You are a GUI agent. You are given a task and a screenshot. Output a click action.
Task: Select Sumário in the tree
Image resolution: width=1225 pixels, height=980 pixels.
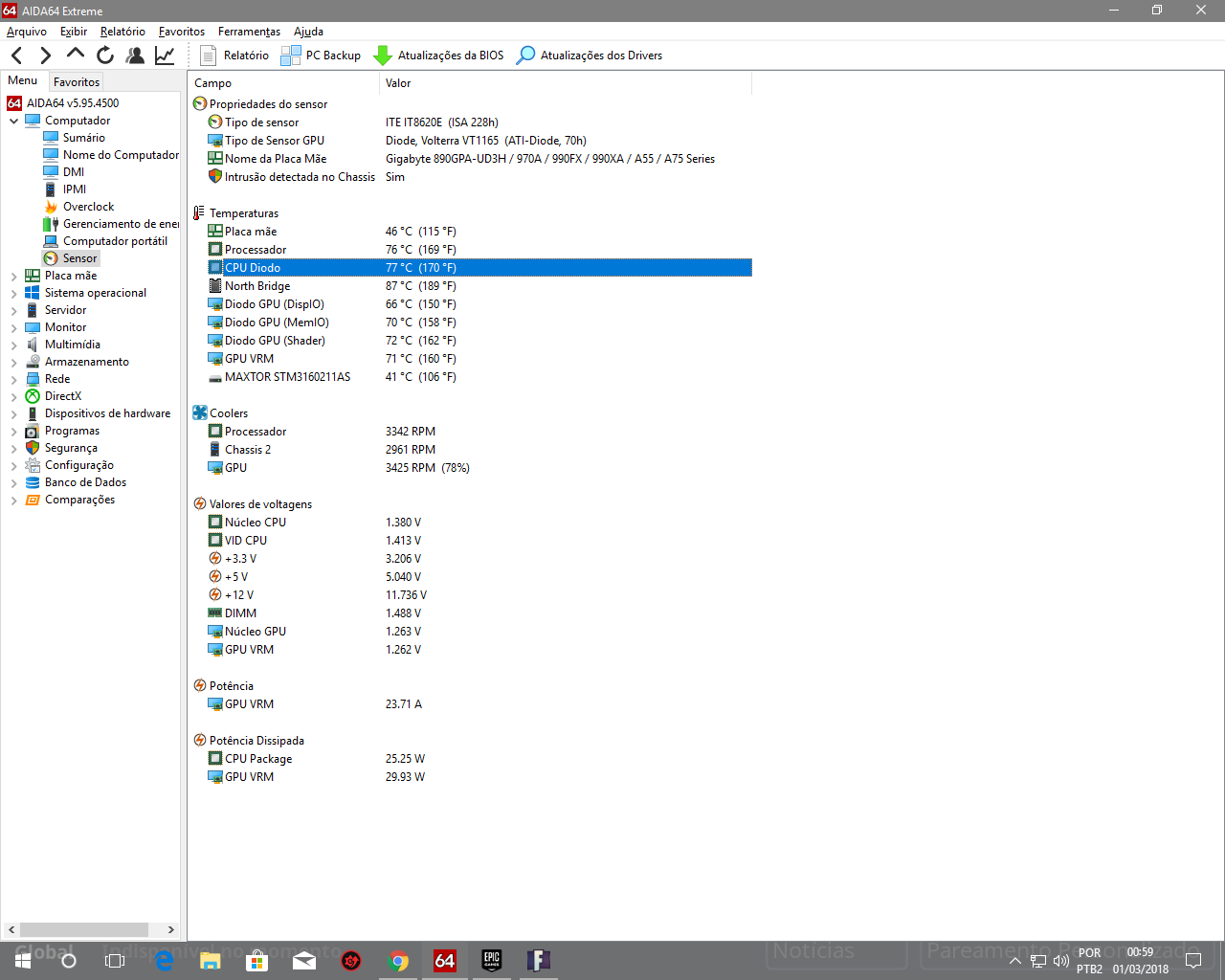83,138
